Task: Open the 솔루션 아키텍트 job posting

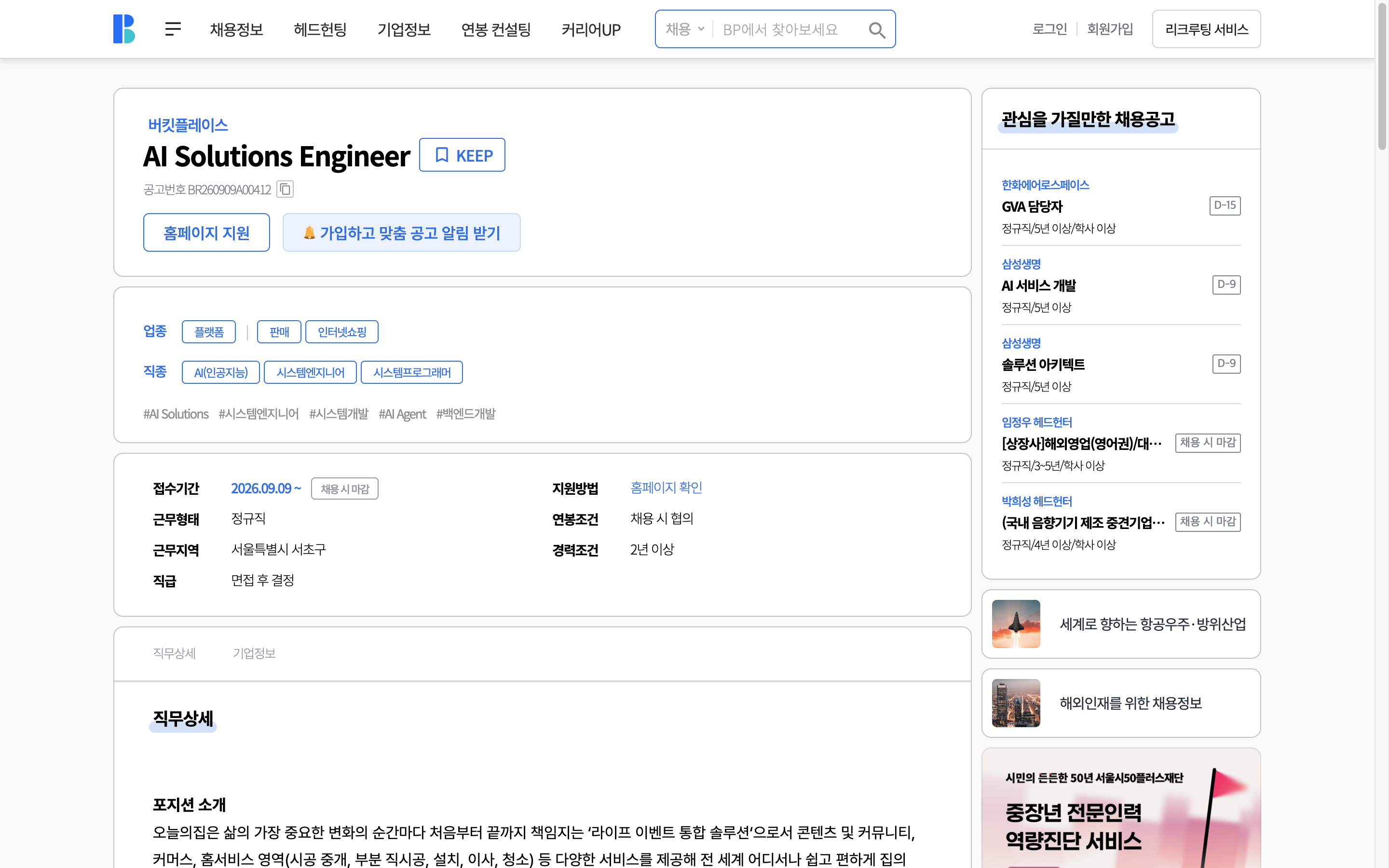Action: [1043, 365]
